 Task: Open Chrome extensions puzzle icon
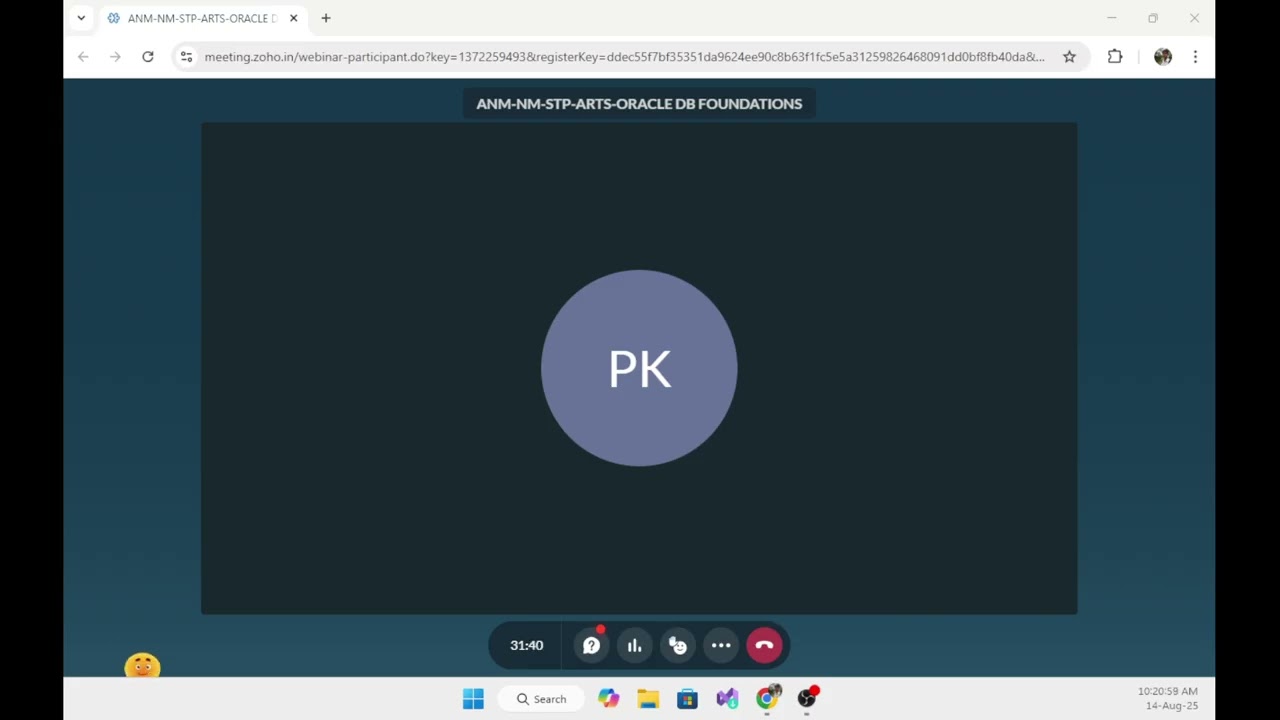tap(1115, 57)
